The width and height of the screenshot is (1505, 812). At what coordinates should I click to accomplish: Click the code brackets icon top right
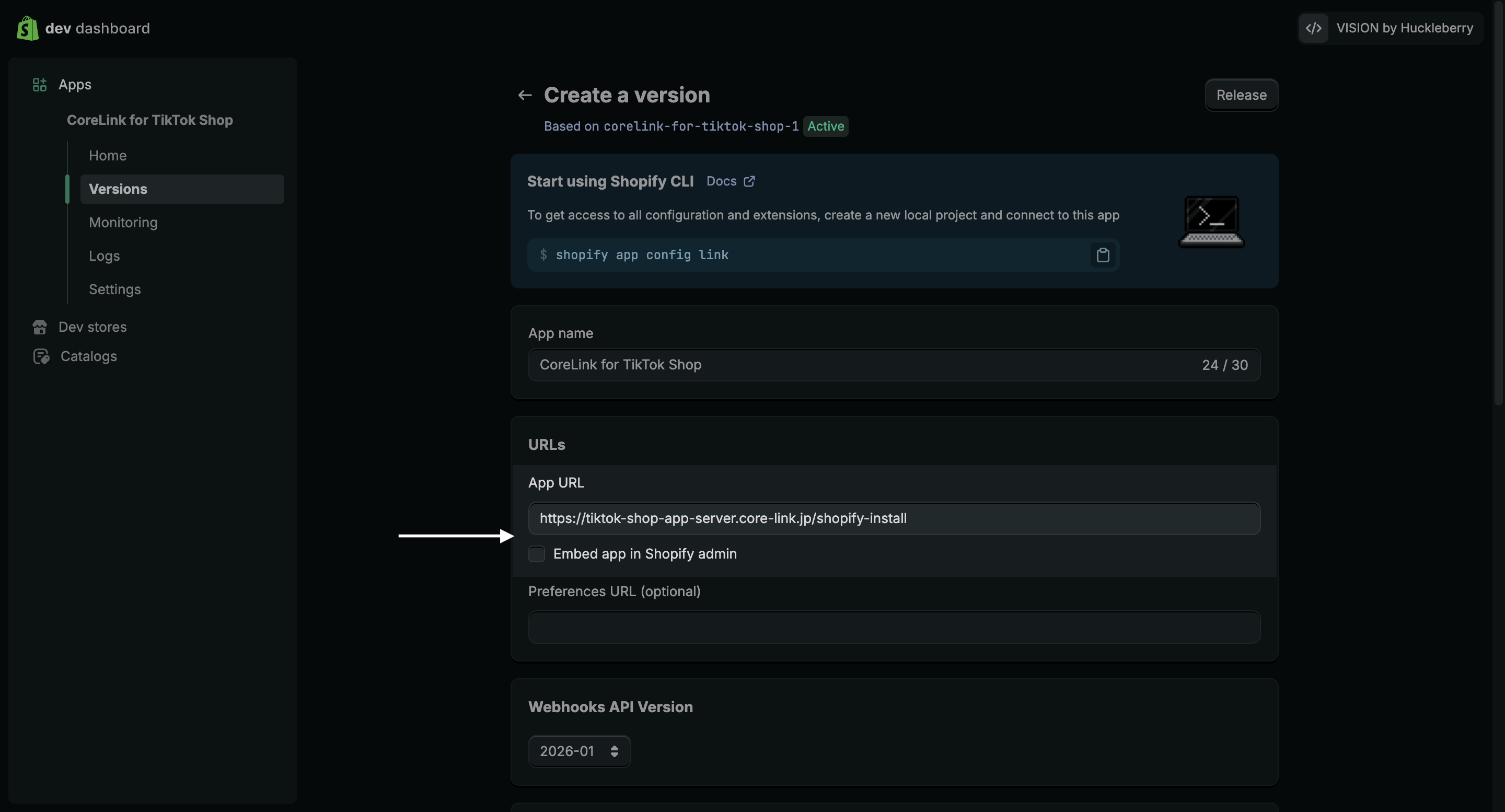point(1313,28)
